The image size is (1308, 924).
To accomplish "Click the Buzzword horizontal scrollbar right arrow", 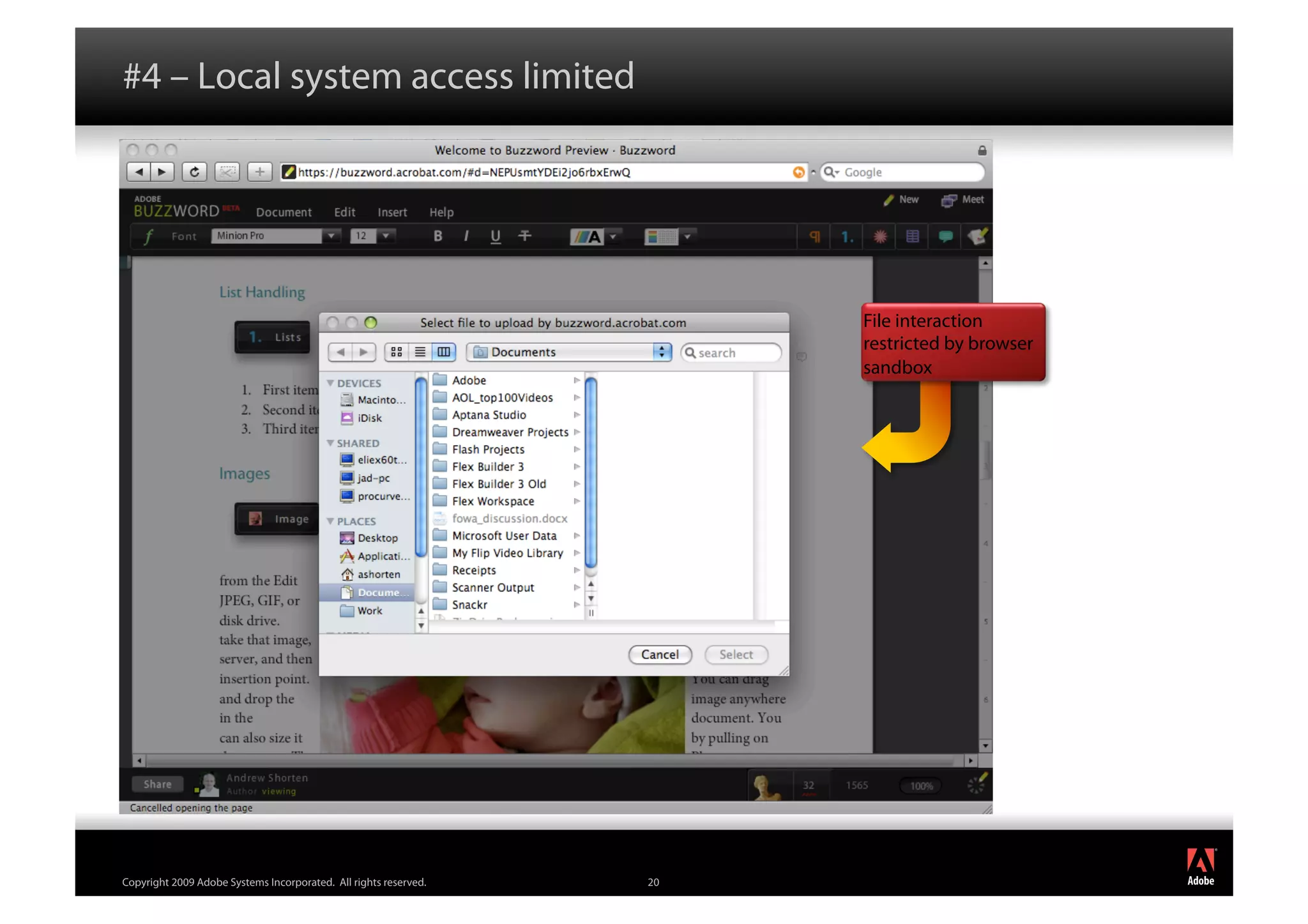I will [x=970, y=761].
